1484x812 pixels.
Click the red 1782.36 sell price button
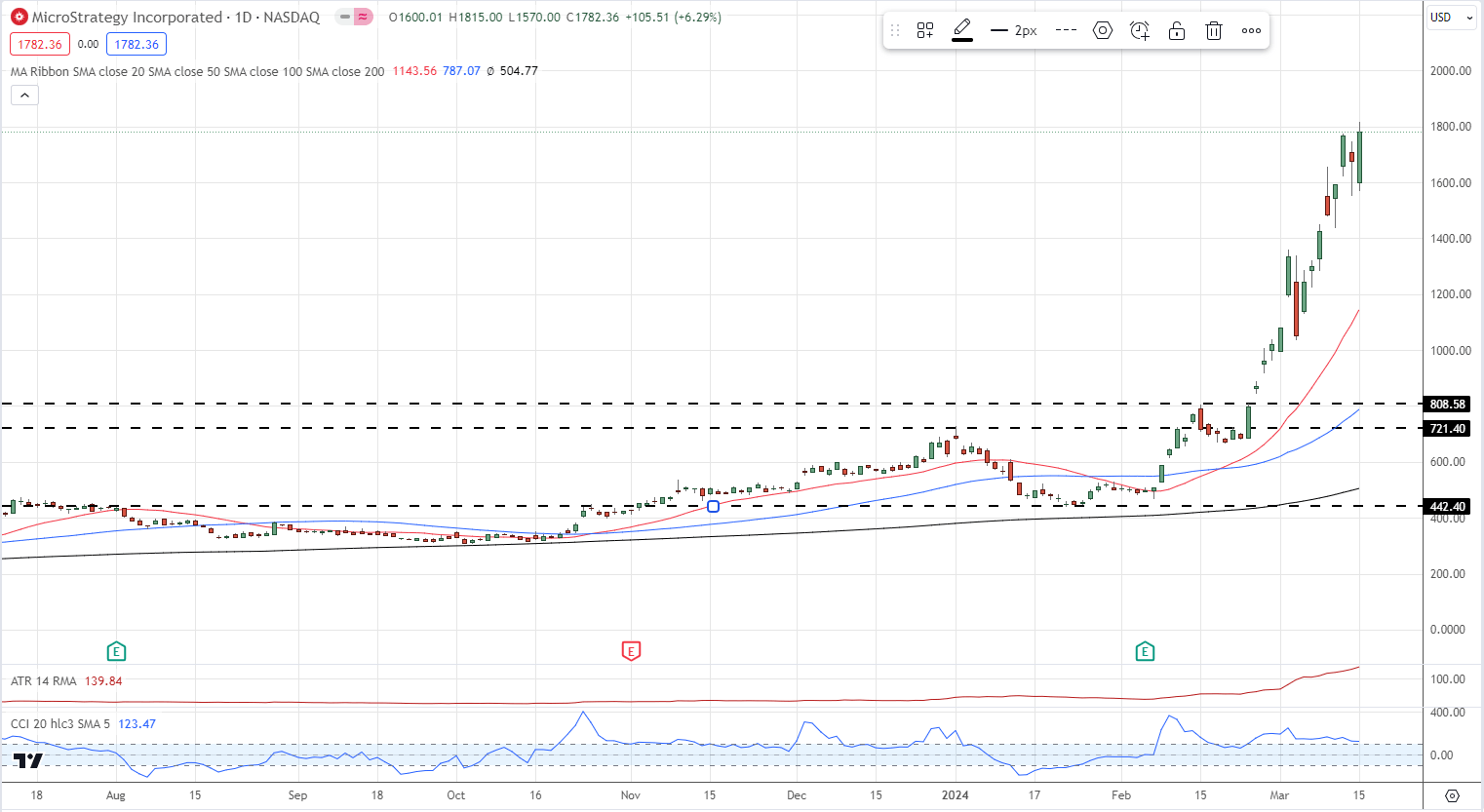(x=40, y=44)
